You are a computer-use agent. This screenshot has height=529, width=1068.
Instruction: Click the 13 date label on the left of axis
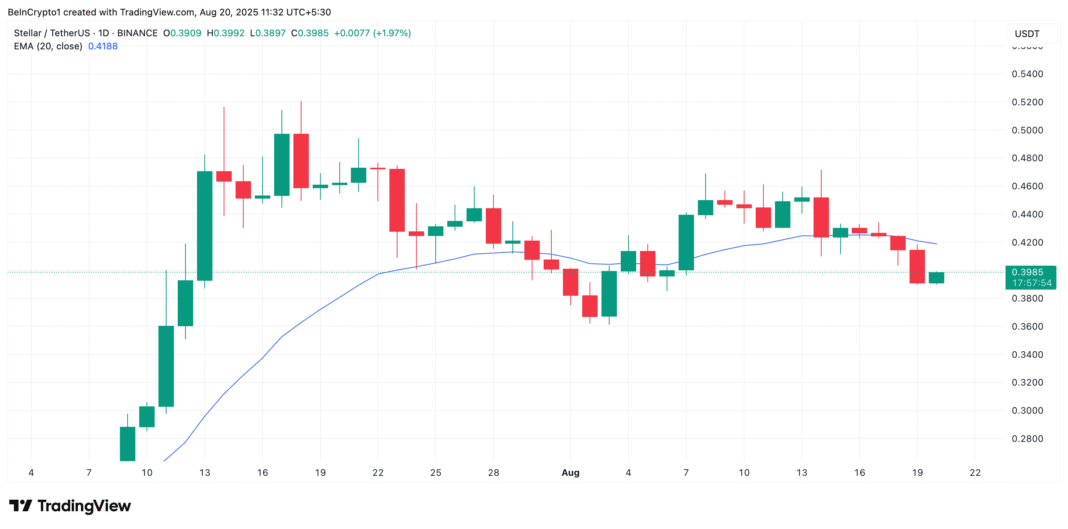pyautogui.click(x=204, y=472)
